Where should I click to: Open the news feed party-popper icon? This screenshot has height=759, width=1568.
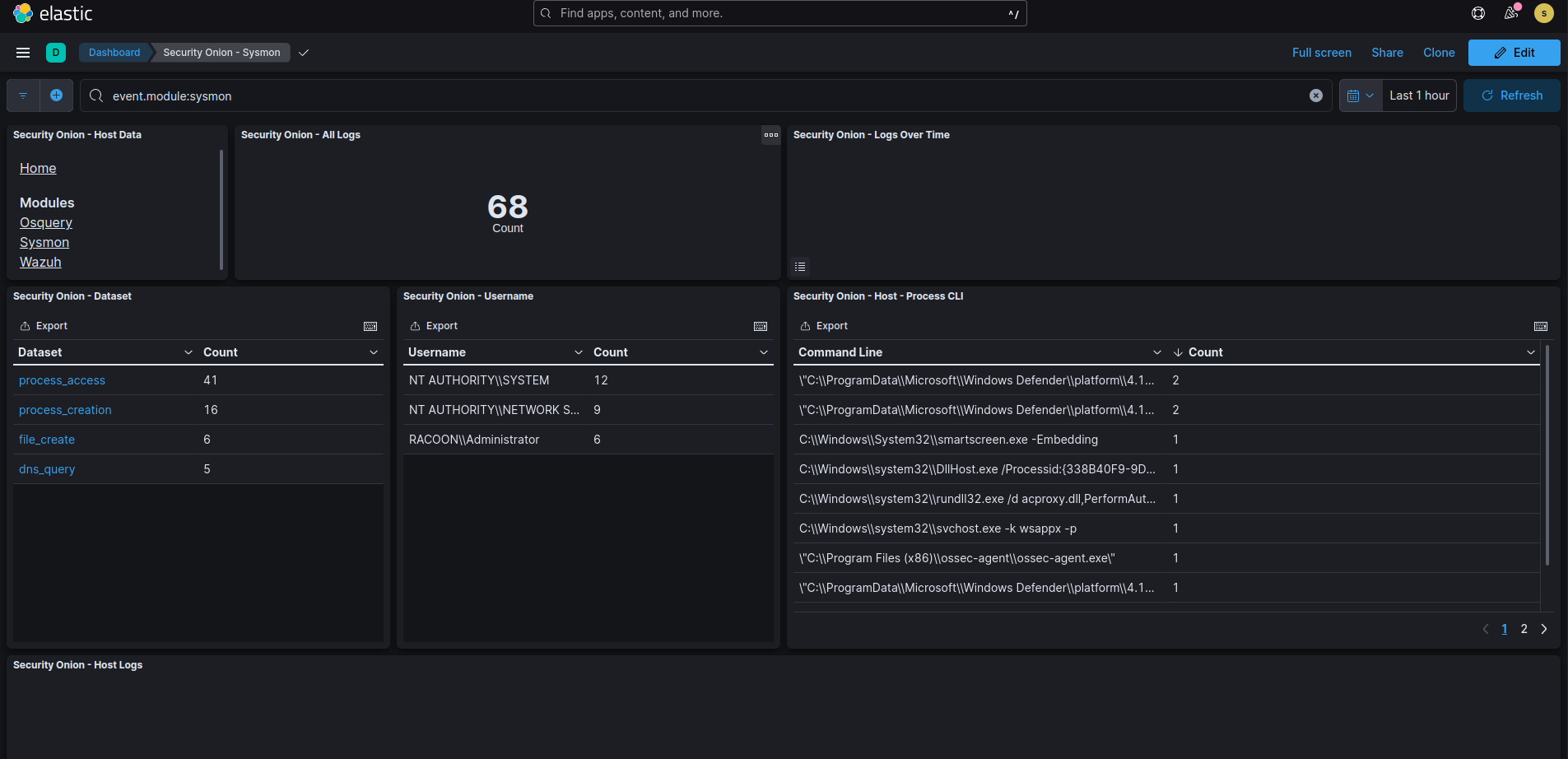tap(1510, 13)
